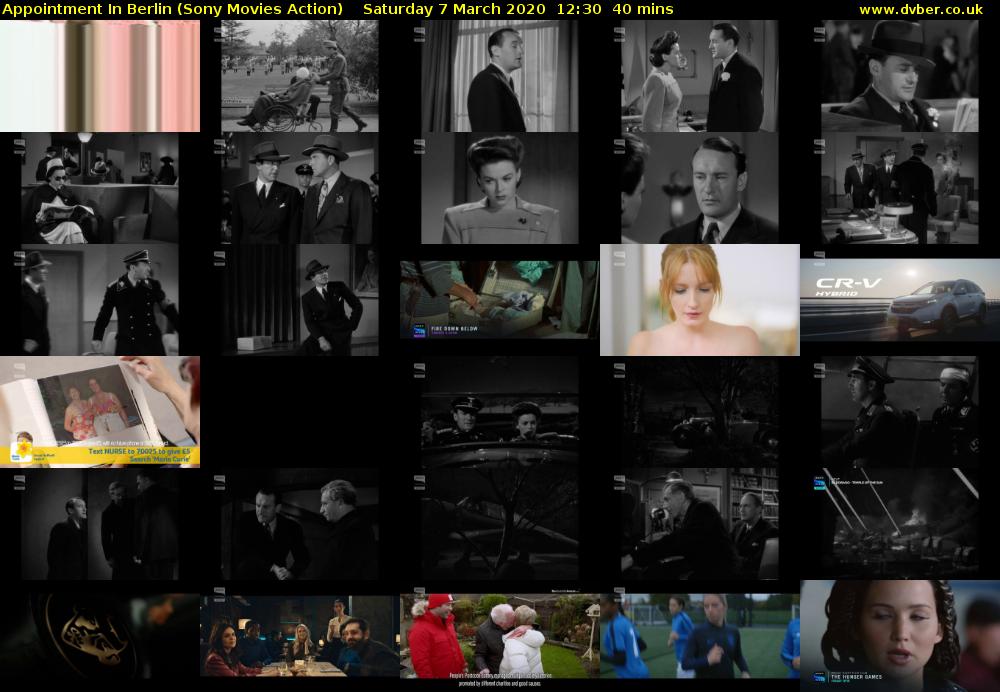The height and width of the screenshot is (692, 1000).
Task: Click 'FIRE DOWN BELOW' caption text
Action: (454, 328)
